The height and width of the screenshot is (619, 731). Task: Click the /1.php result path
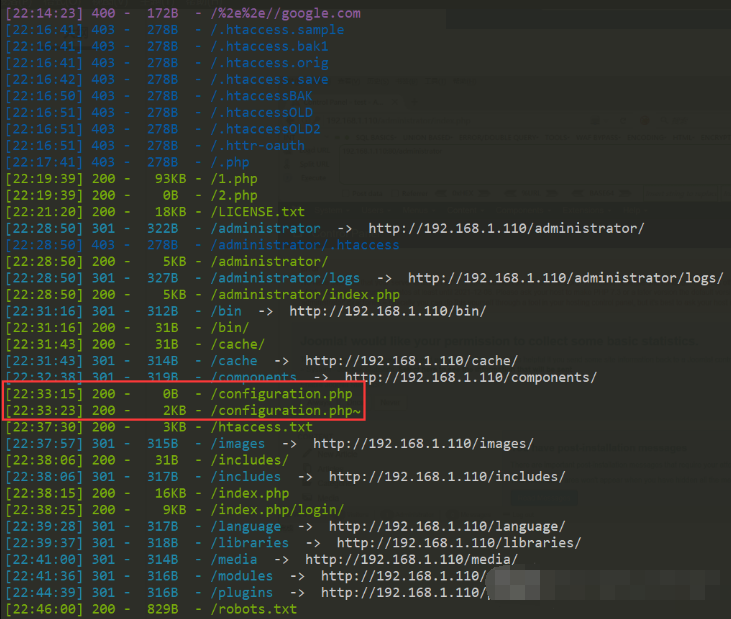point(234,179)
